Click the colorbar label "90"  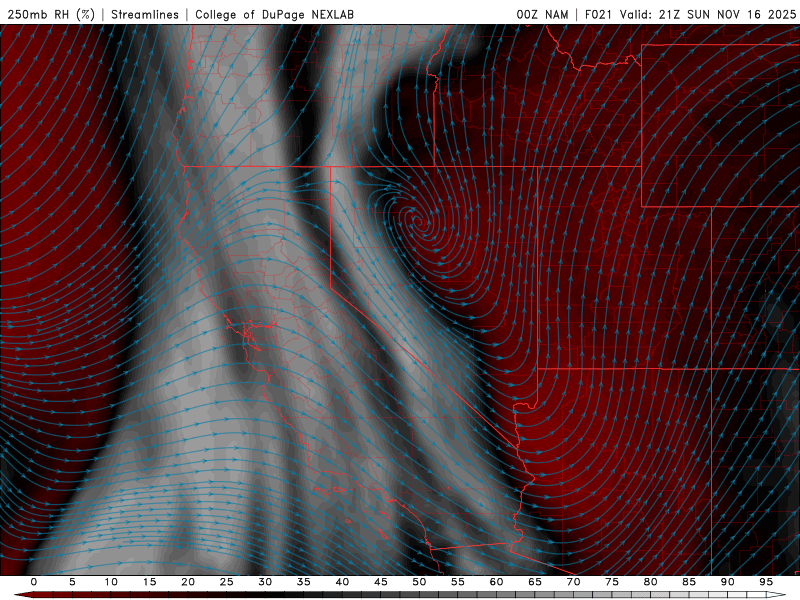tap(728, 582)
